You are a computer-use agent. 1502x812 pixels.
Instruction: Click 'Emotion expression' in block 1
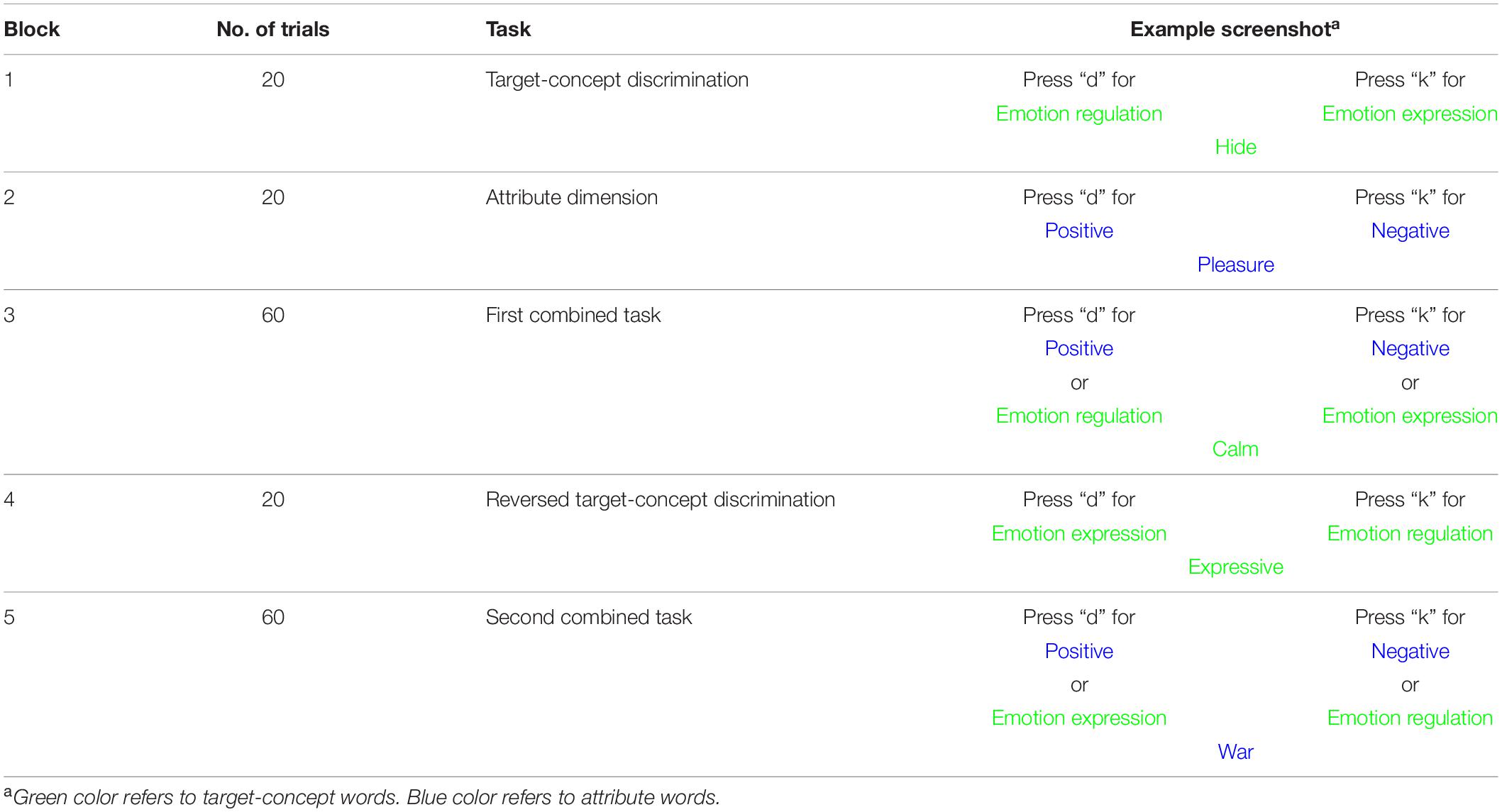(1410, 113)
